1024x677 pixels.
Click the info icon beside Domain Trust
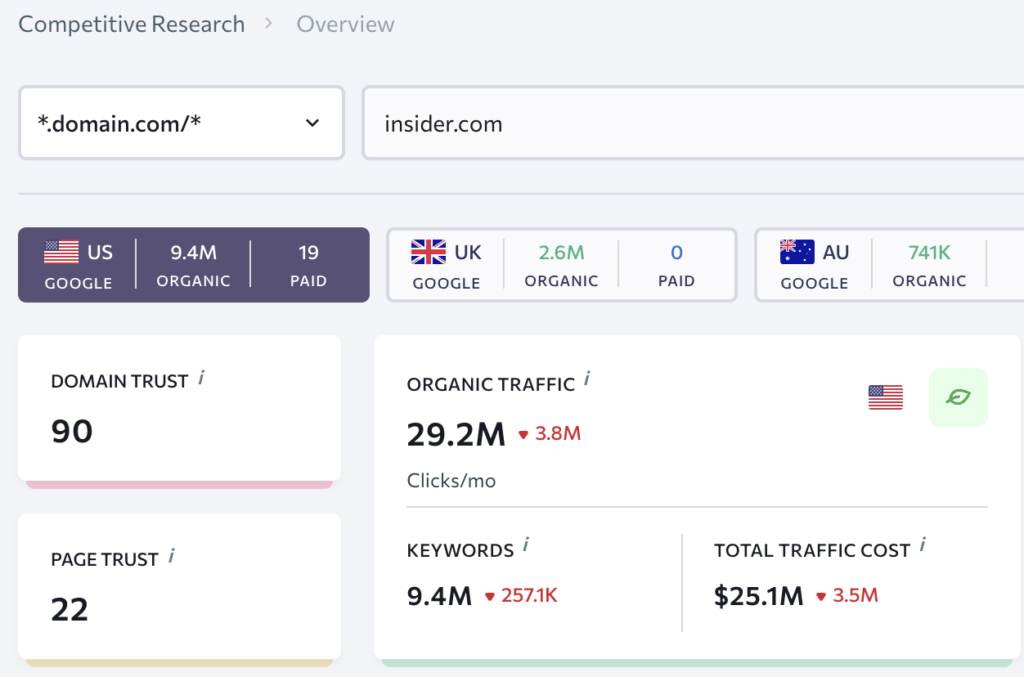point(202,378)
